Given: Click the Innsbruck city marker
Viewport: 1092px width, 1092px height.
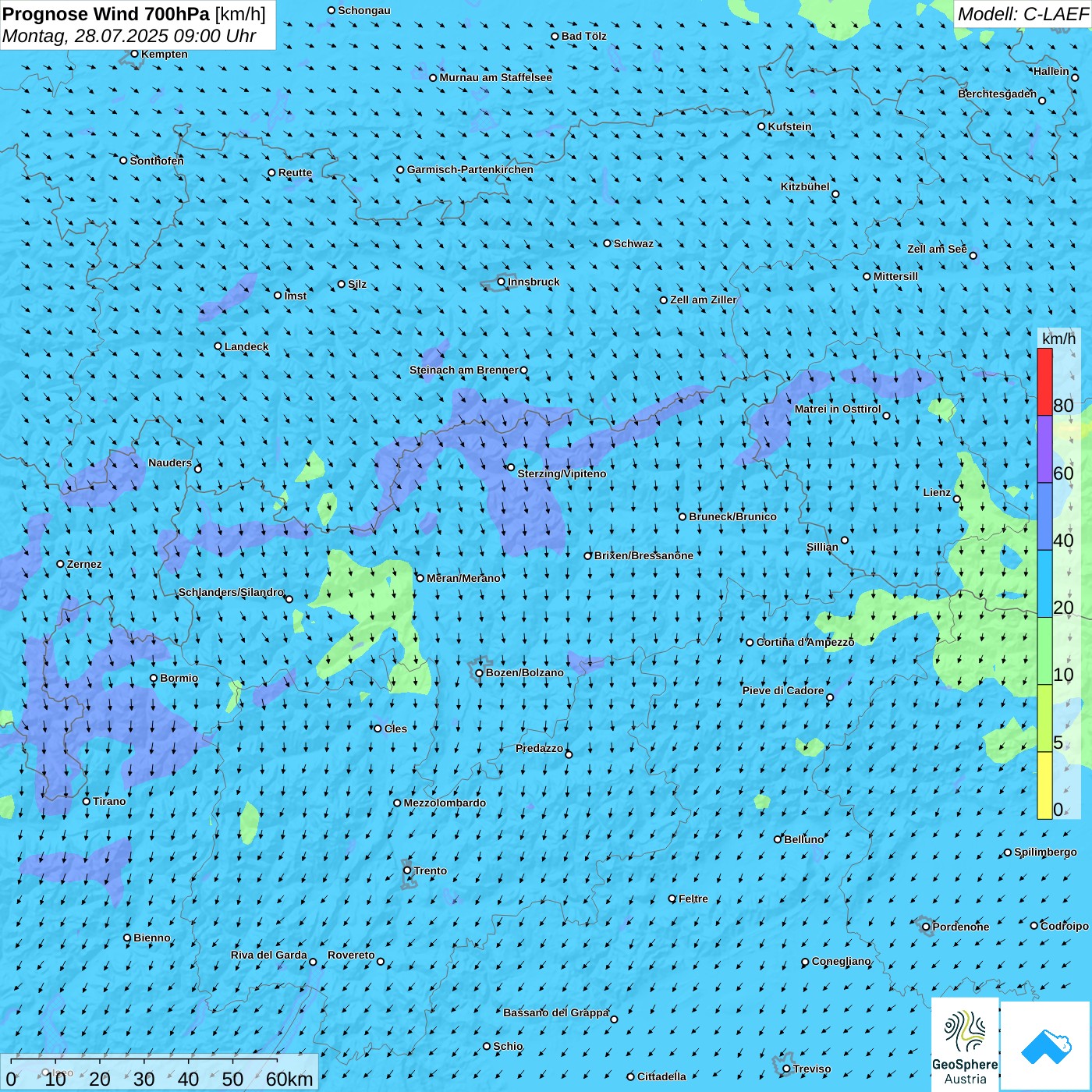Looking at the screenshot, I should click(x=502, y=282).
